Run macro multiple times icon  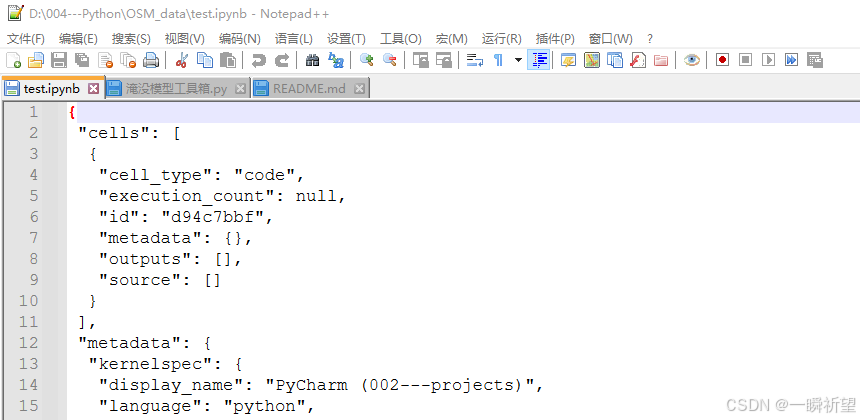pyautogui.click(x=791, y=60)
